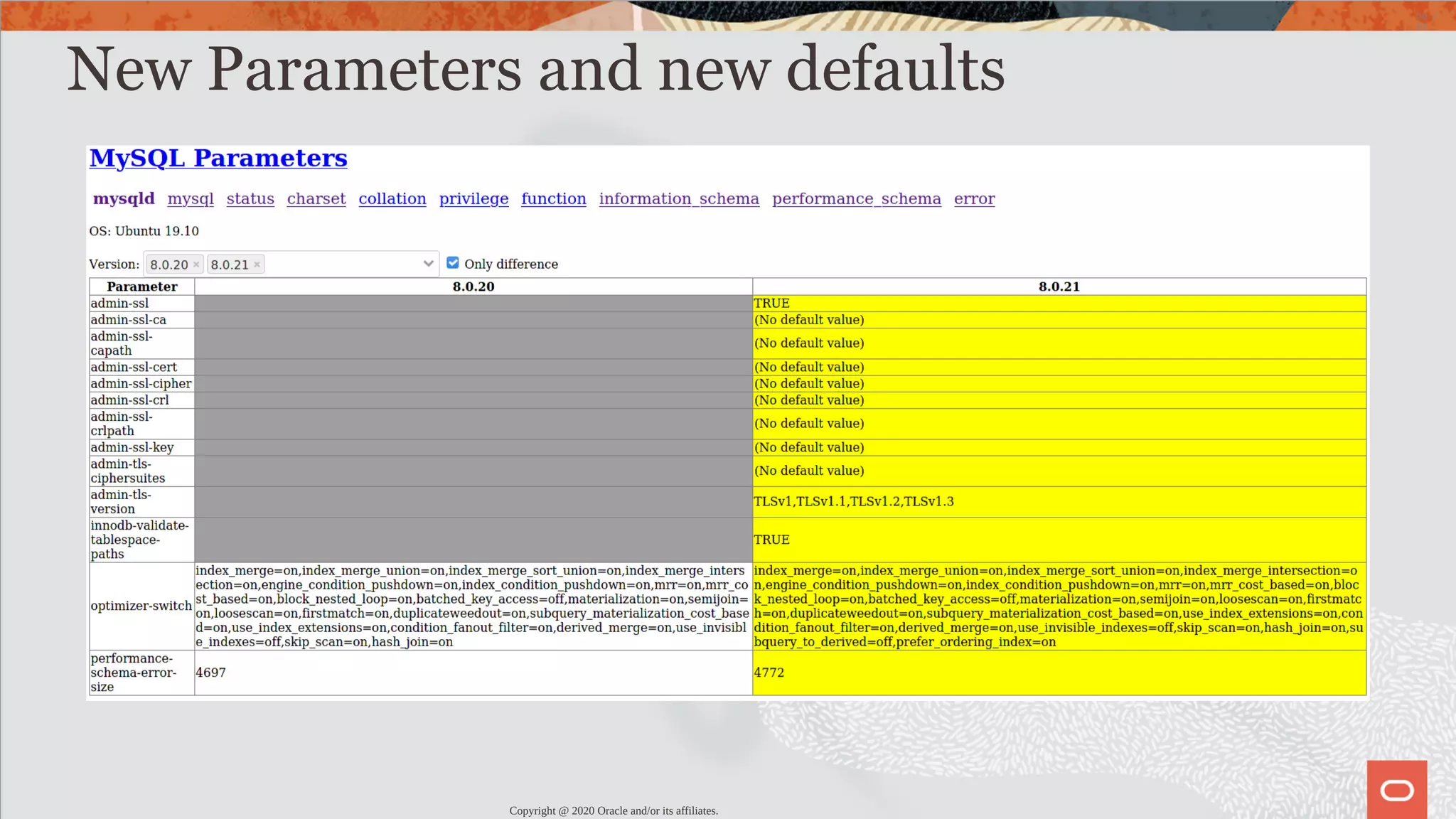This screenshot has height=819, width=1456.
Task: Uncheck the Only difference checkbox
Action: (x=453, y=263)
